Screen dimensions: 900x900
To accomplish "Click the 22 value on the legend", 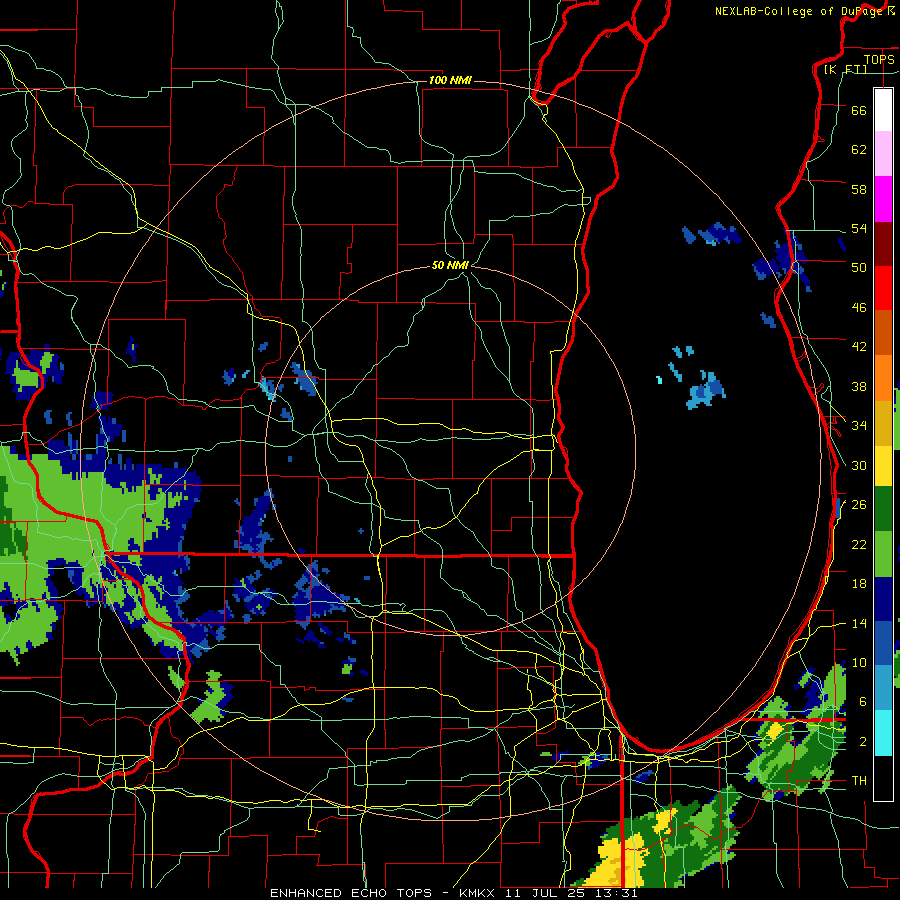I will tap(859, 544).
